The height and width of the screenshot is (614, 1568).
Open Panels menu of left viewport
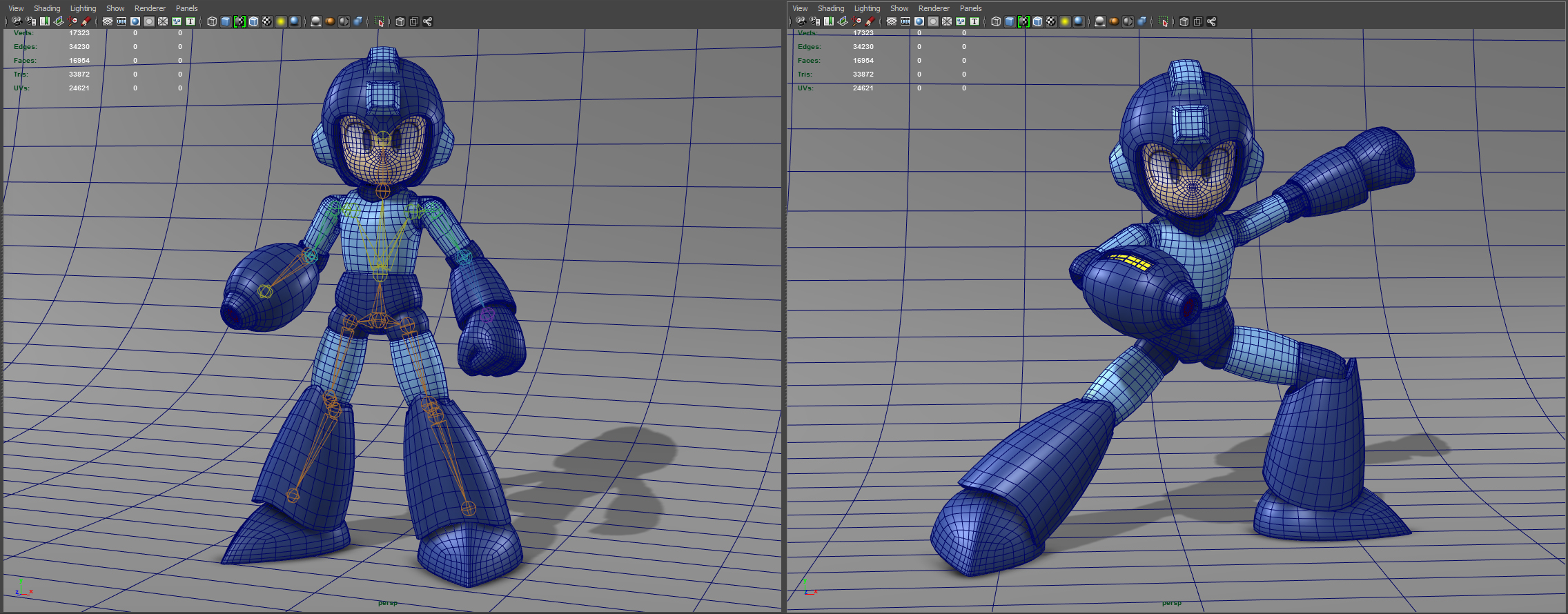click(186, 8)
